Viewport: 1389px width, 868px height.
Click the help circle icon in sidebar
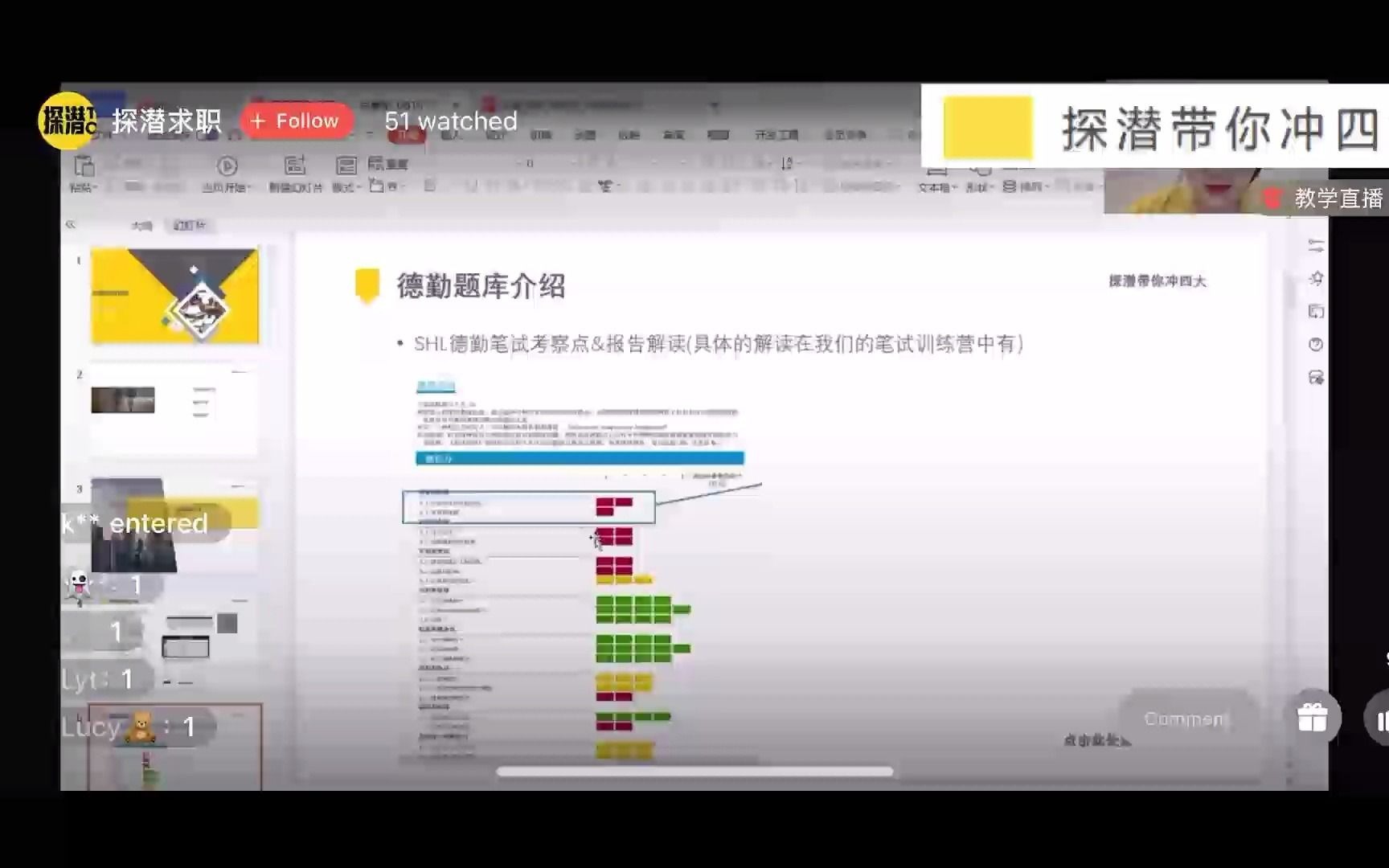[1316, 344]
